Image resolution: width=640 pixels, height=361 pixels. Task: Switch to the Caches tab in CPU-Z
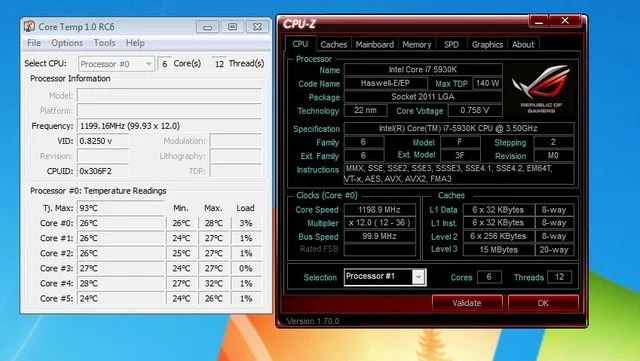tap(333, 44)
